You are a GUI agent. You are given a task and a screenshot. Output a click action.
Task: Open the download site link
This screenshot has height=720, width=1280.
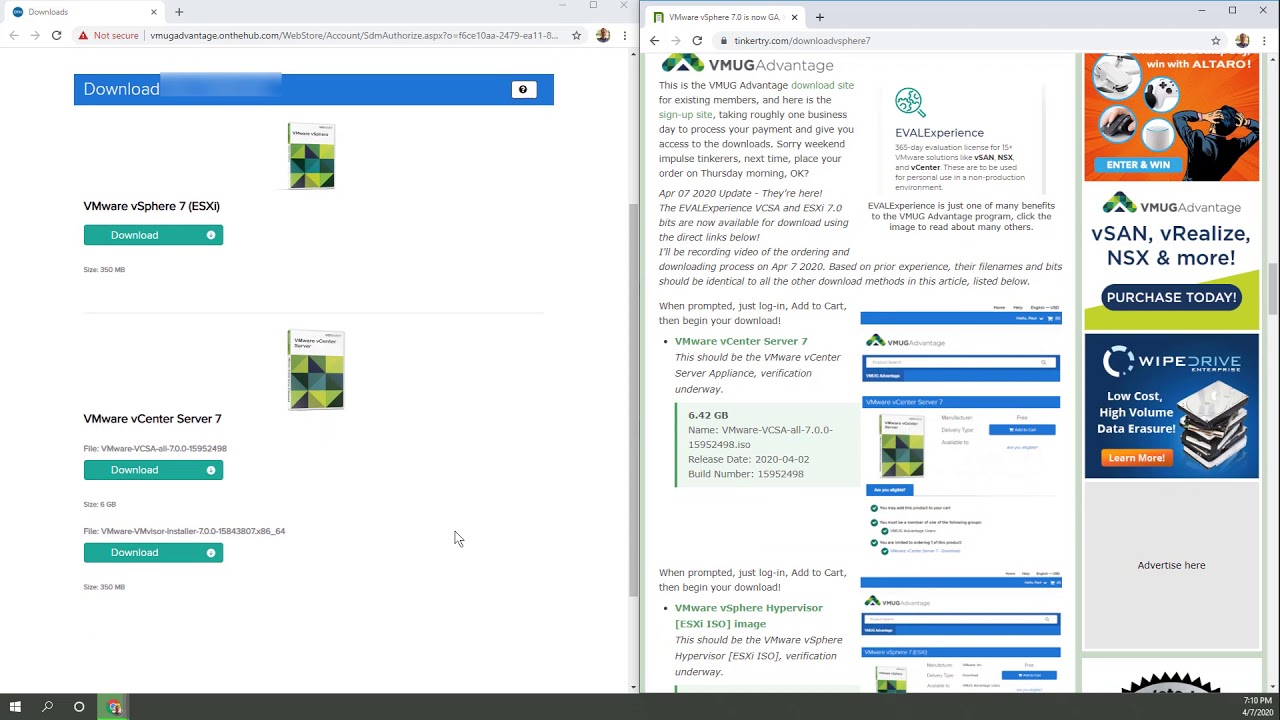tap(822, 85)
